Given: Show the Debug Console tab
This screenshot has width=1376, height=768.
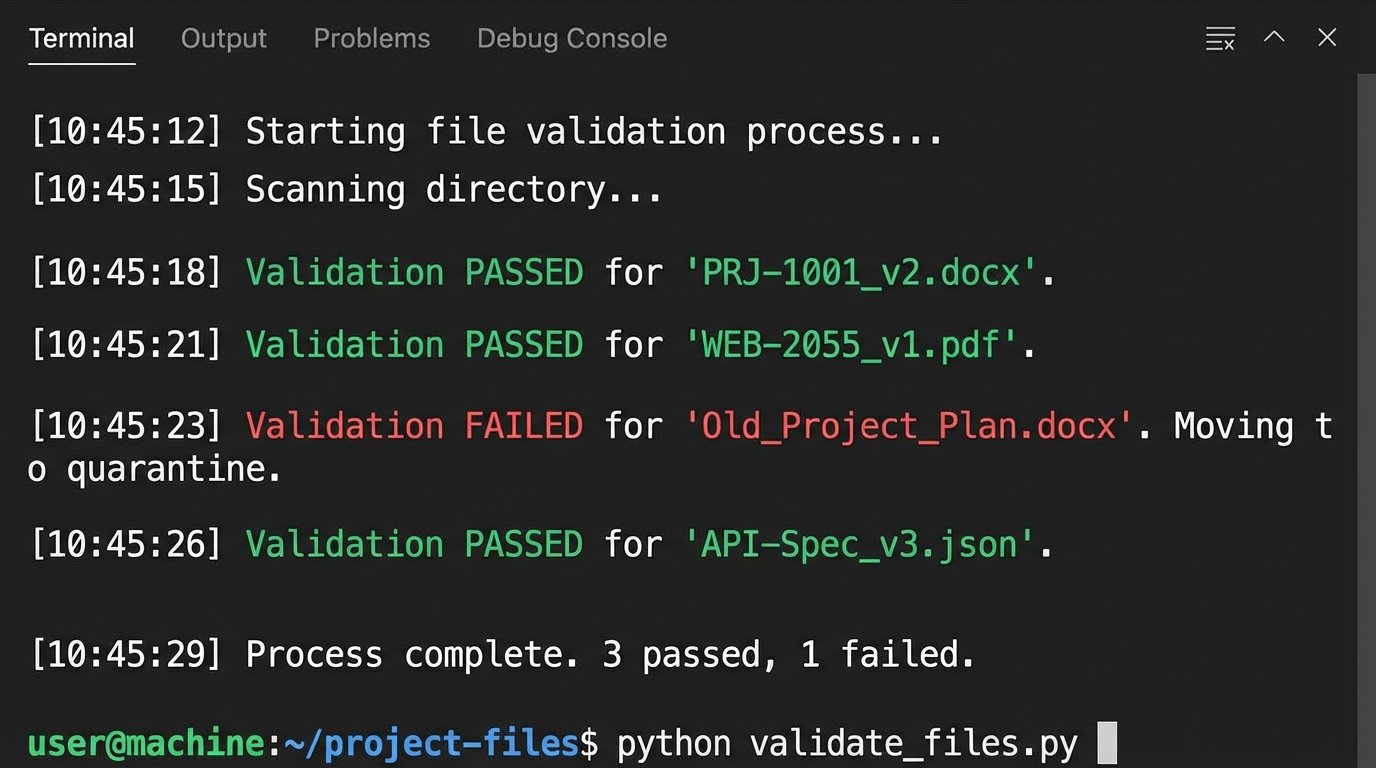Looking at the screenshot, I should coord(572,39).
